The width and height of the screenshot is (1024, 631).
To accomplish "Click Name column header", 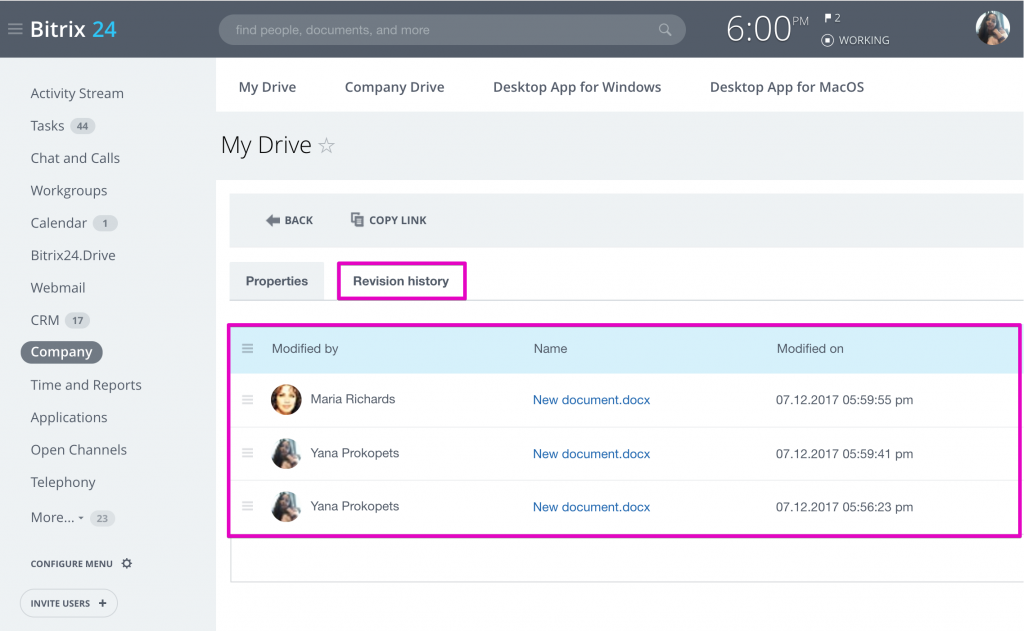I will (x=550, y=349).
